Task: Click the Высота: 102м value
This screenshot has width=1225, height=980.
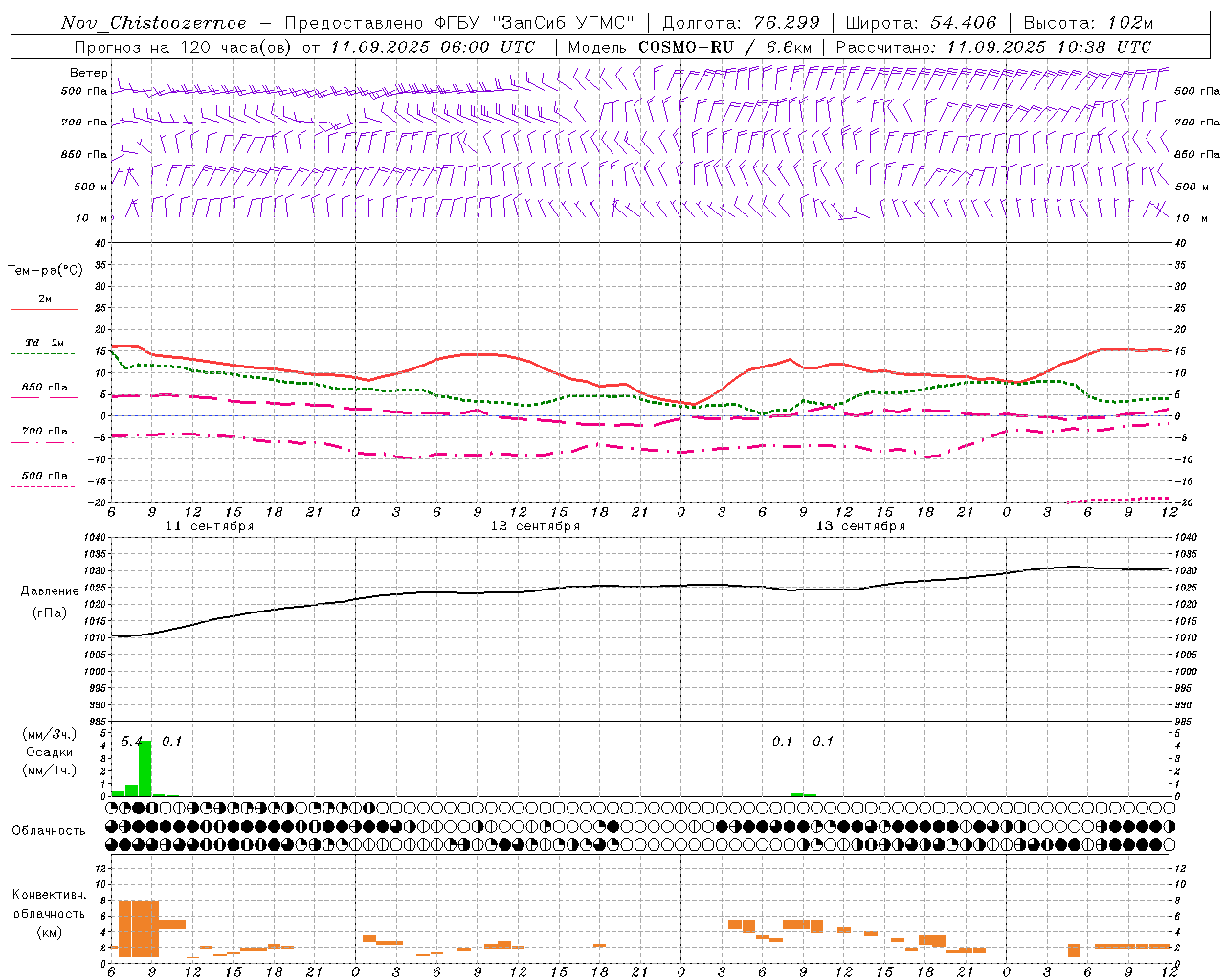Action: pyautogui.click(x=1088, y=23)
